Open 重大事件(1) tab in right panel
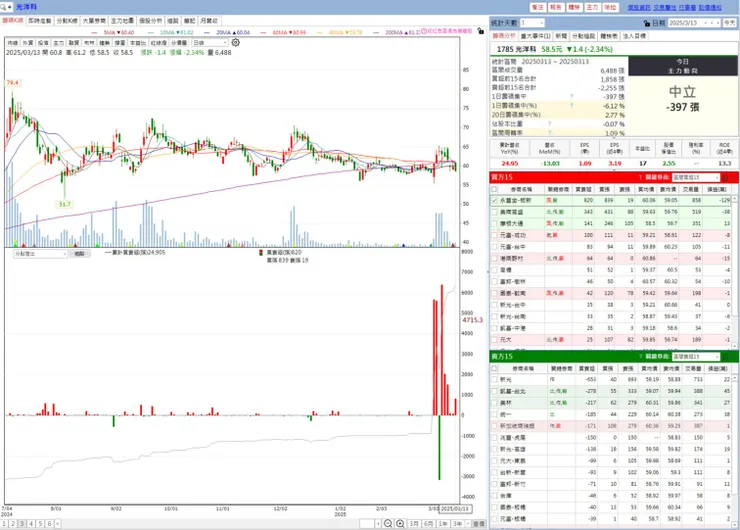The width and height of the screenshot is (740, 530). 535,36
